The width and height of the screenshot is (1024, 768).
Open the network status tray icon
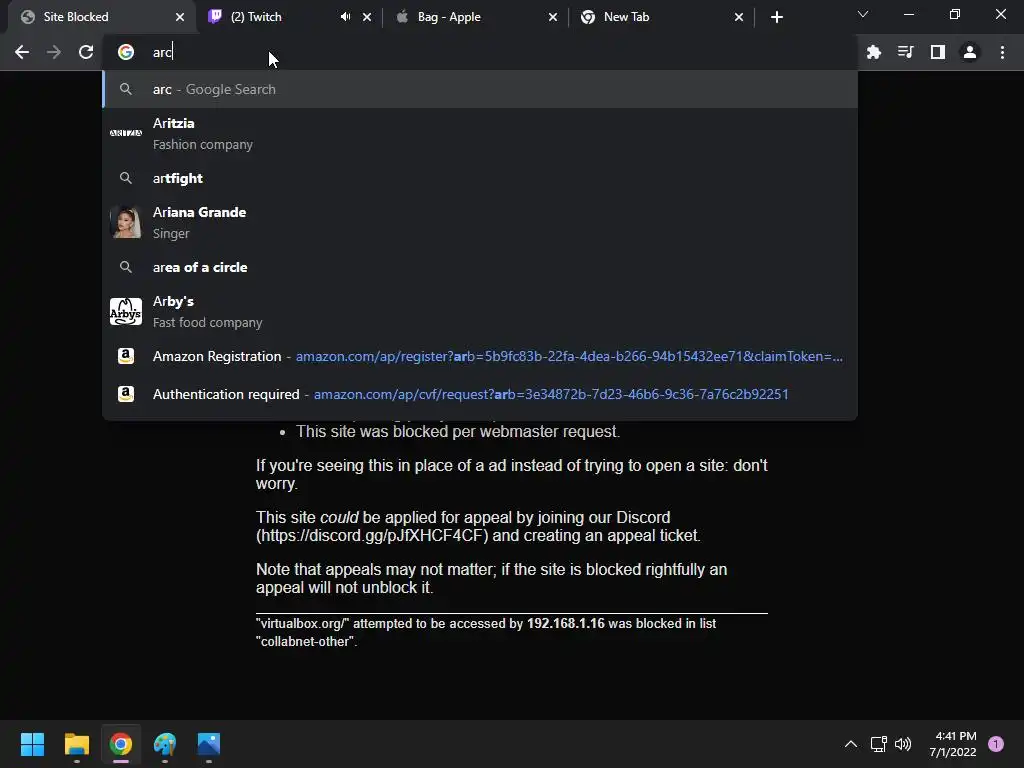[878, 744]
